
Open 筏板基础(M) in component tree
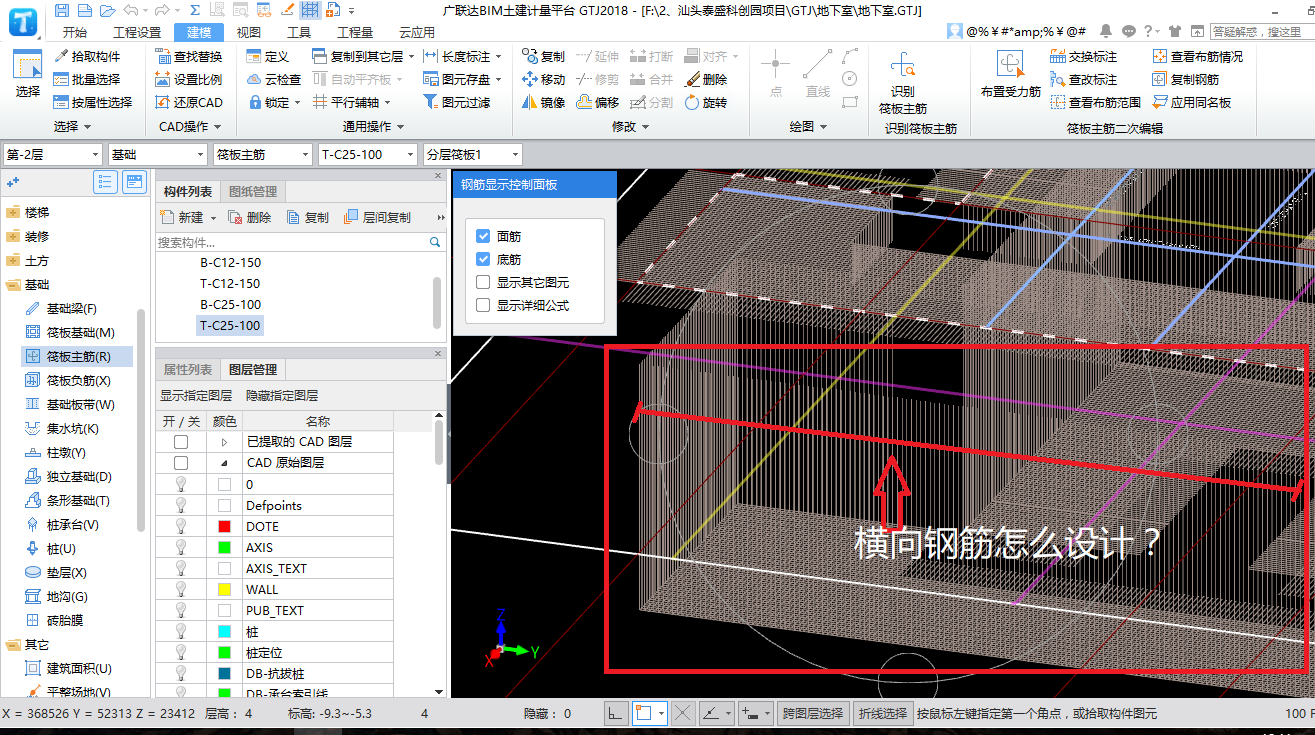(x=70, y=332)
